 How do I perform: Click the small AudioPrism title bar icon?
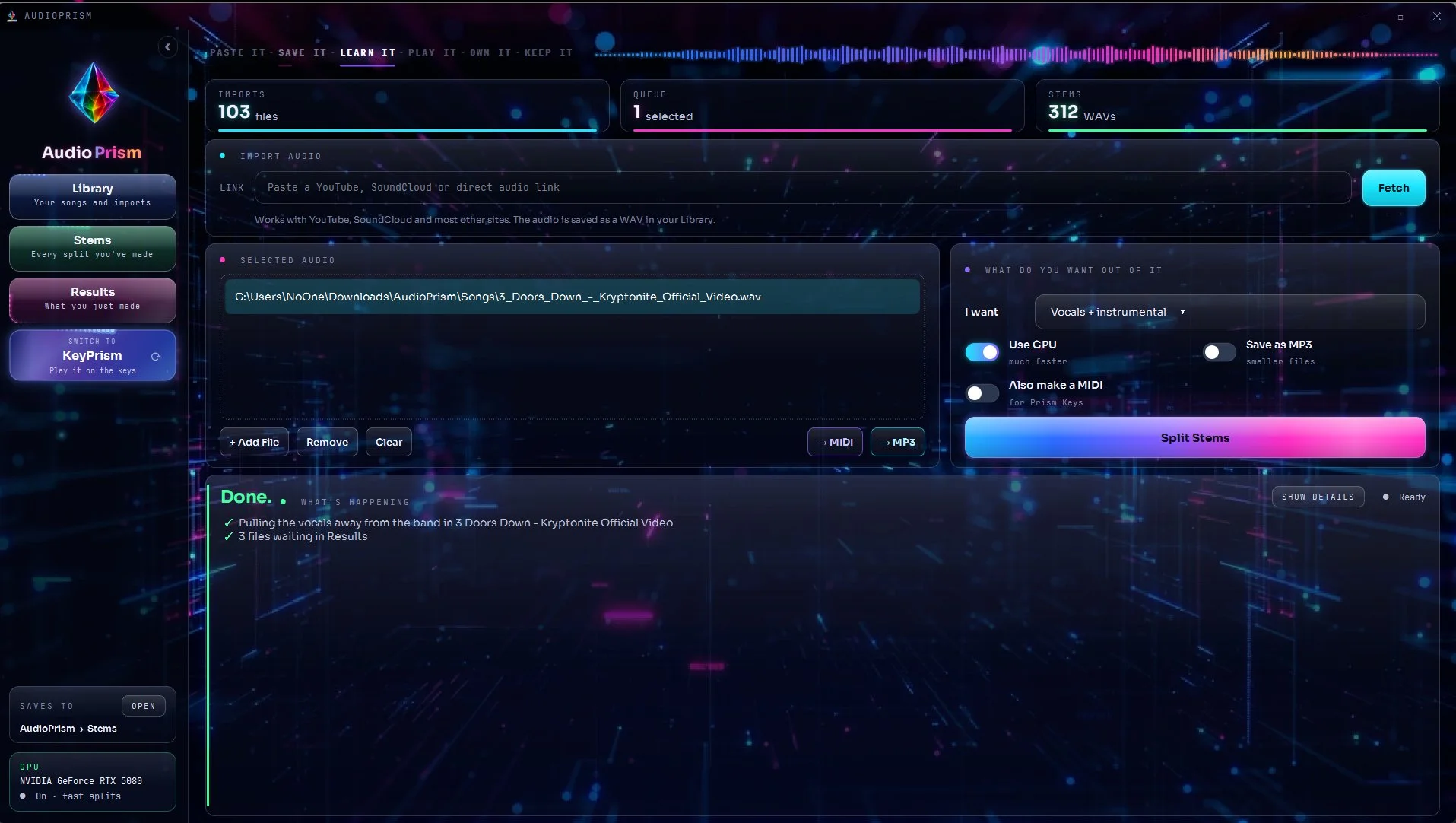click(x=12, y=15)
